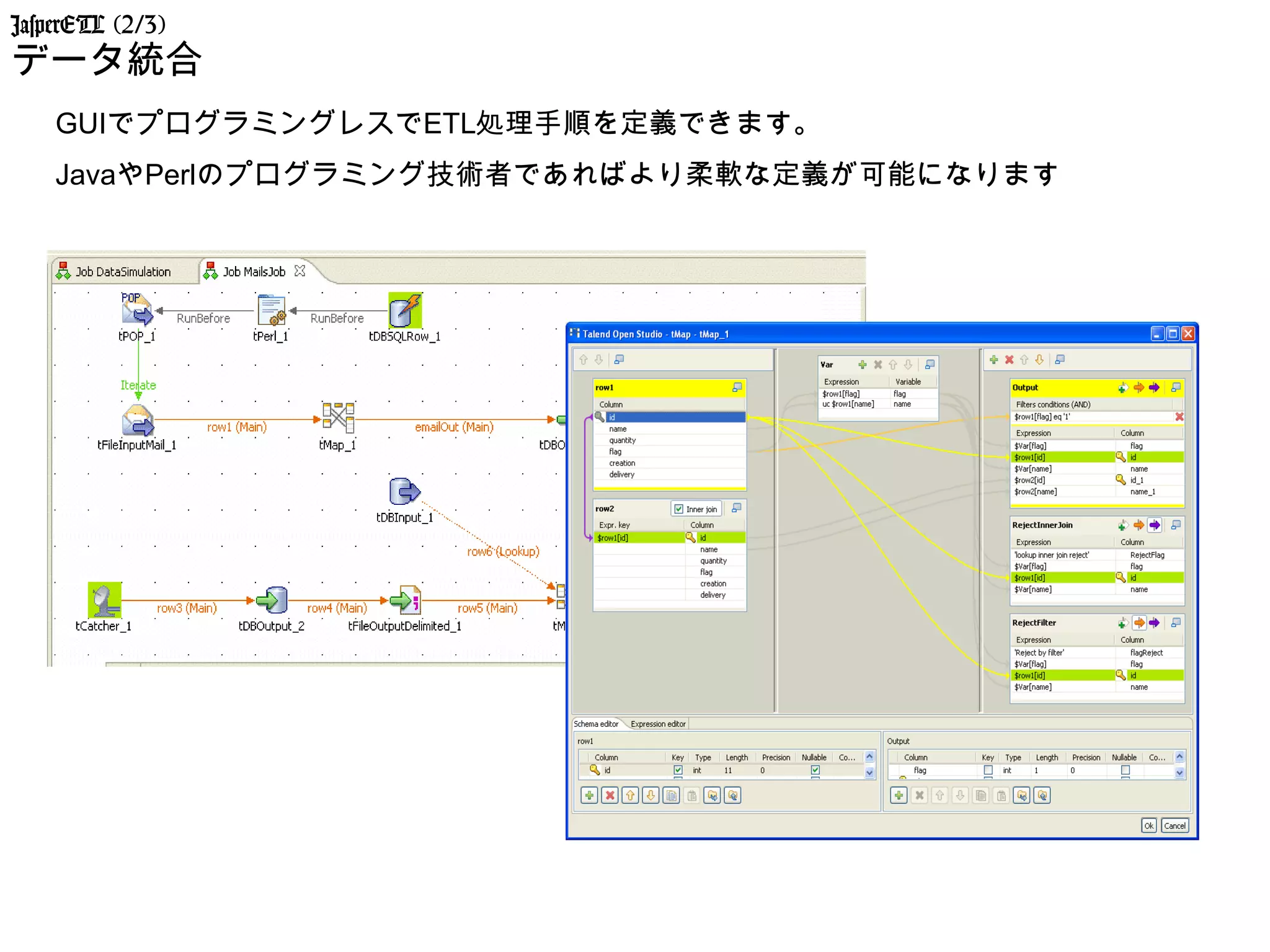Click export schema icon in Output schema editor
This screenshot has height=952, width=1270.
click(1042, 795)
